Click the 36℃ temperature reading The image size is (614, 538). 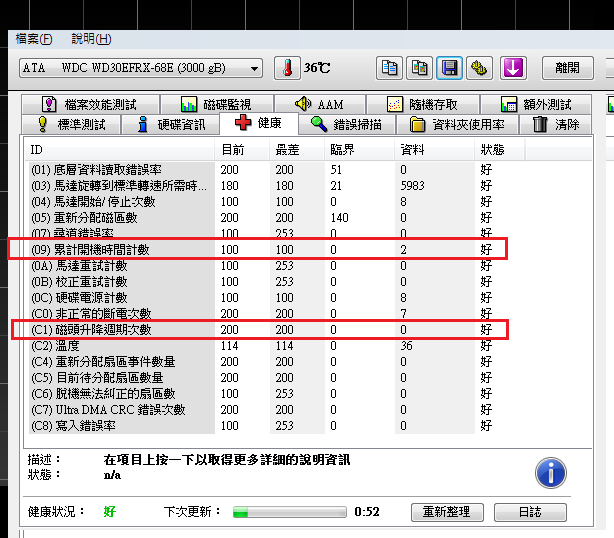(x=317, y=68)
